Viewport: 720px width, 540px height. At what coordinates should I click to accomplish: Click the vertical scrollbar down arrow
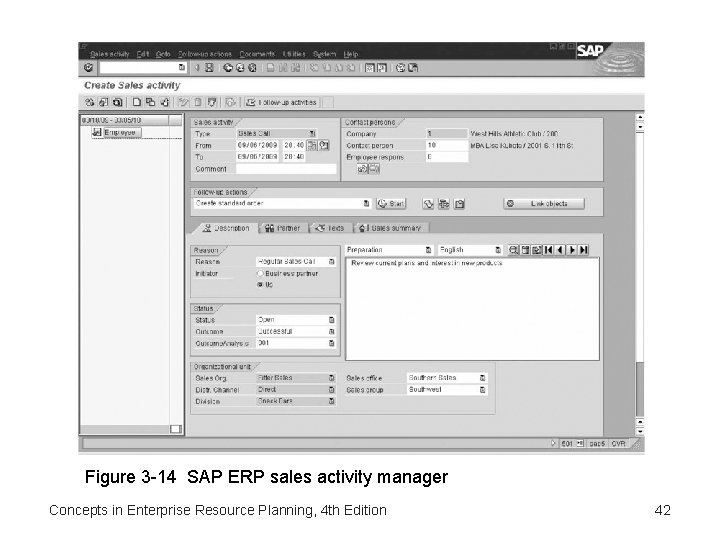(x=640, y=432)
